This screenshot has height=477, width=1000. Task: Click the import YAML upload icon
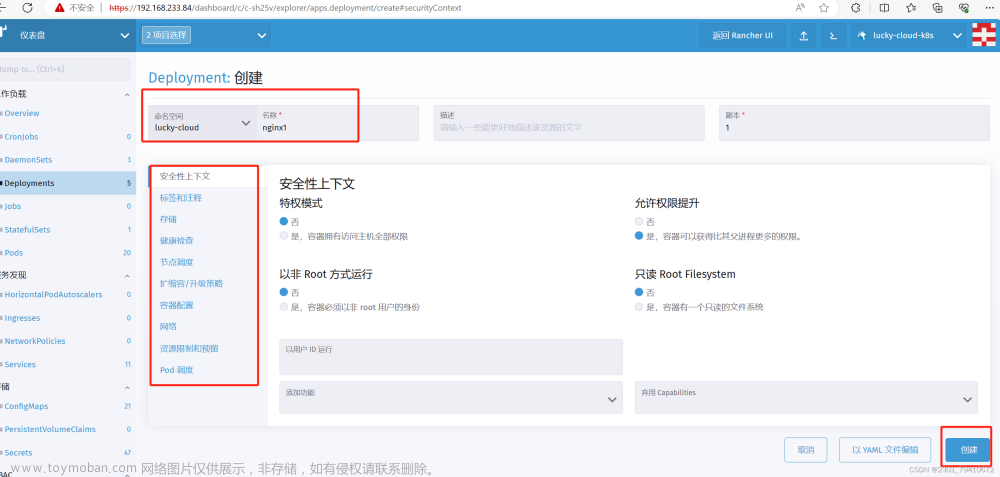point(804,36)
